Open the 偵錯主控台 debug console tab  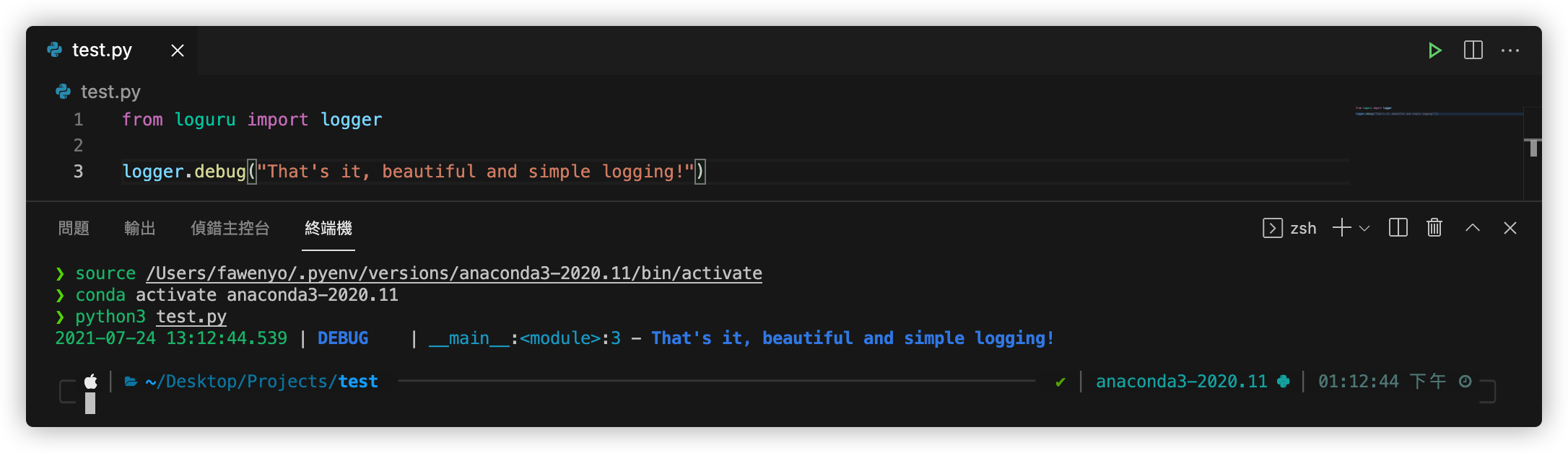tap(230, 229)
